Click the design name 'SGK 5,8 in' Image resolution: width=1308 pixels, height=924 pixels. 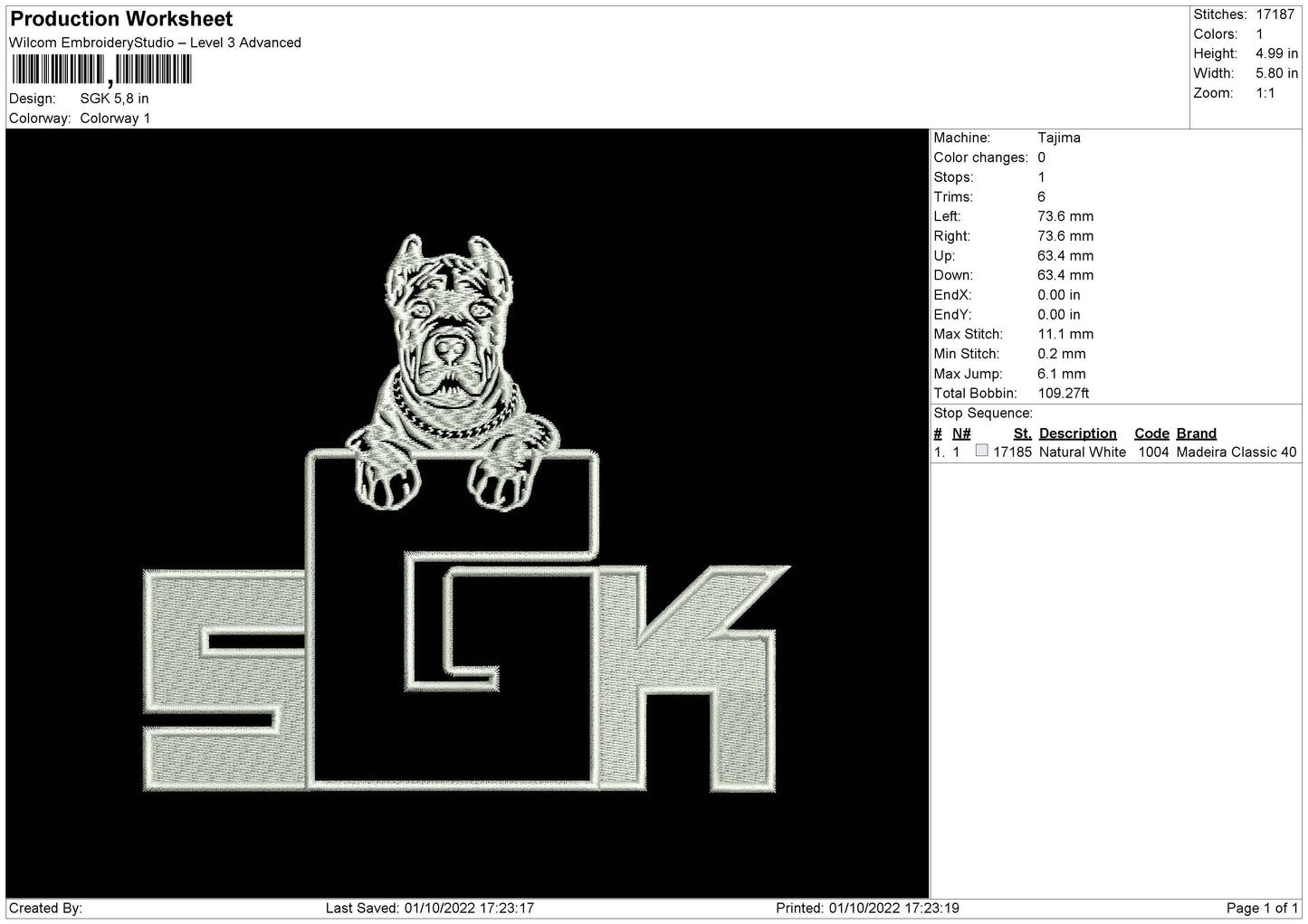pyautogui.click(x=115, y=99)
